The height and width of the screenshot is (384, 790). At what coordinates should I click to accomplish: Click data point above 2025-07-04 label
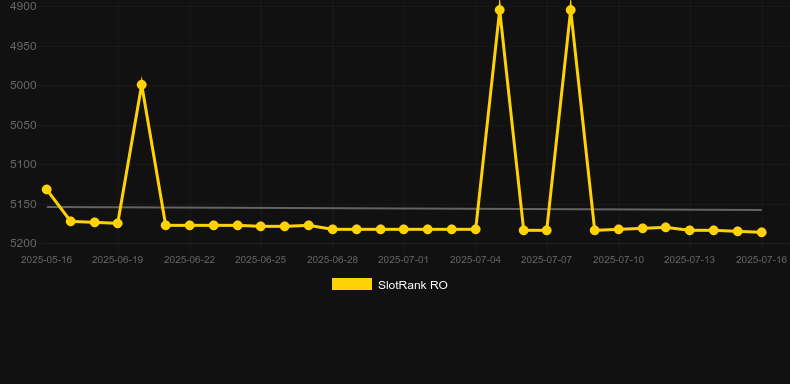click(x=476, y=229)
